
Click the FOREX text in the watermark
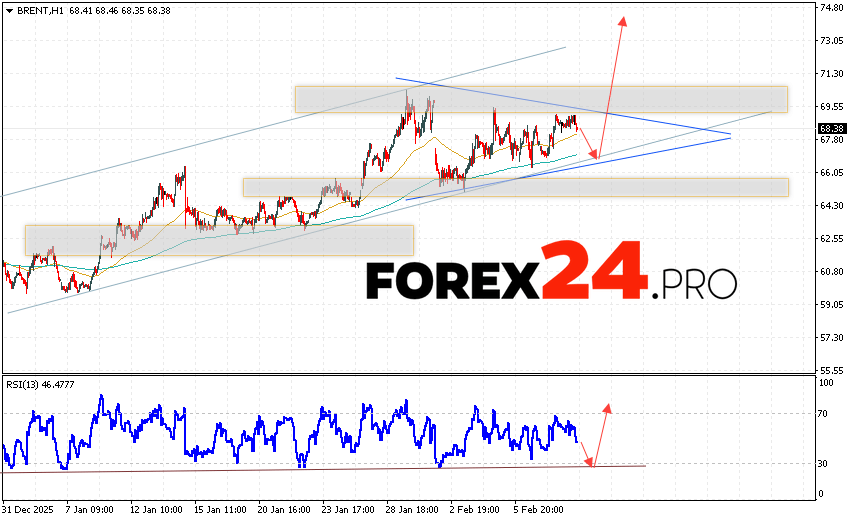[x=453, y=281]
